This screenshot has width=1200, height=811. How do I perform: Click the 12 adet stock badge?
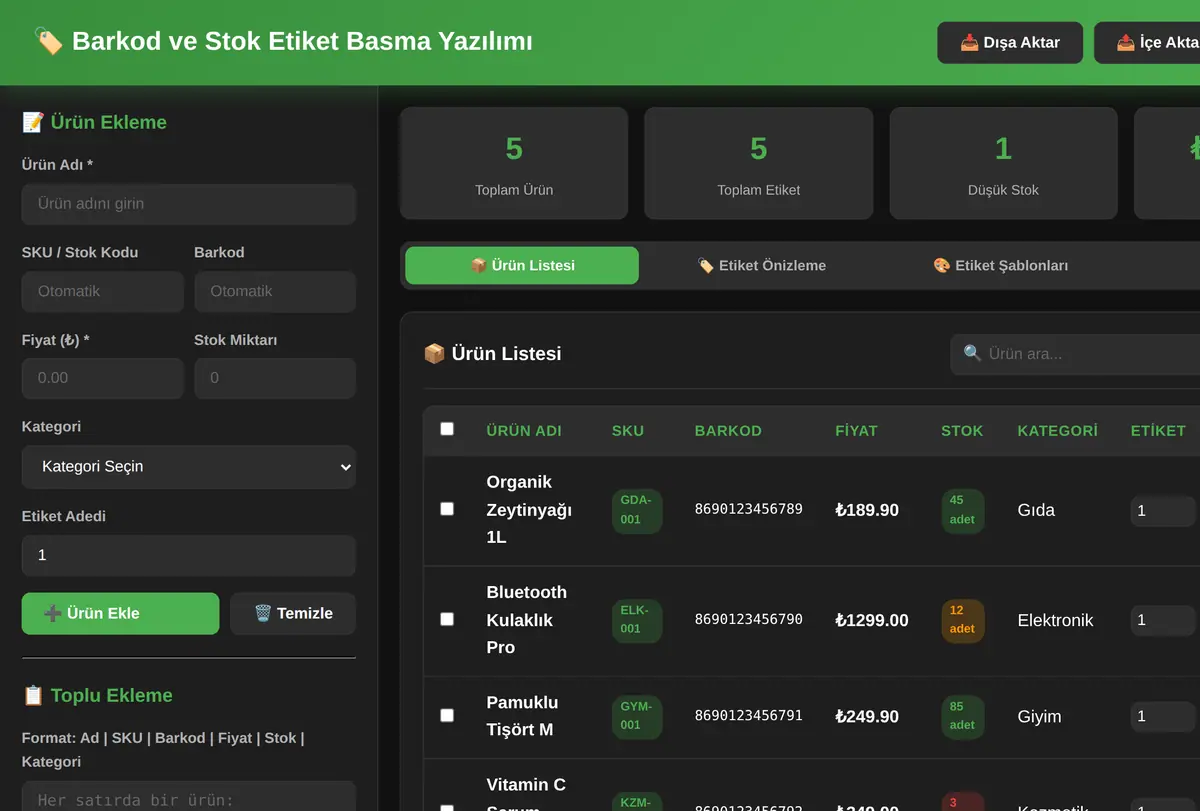[963, 620]
